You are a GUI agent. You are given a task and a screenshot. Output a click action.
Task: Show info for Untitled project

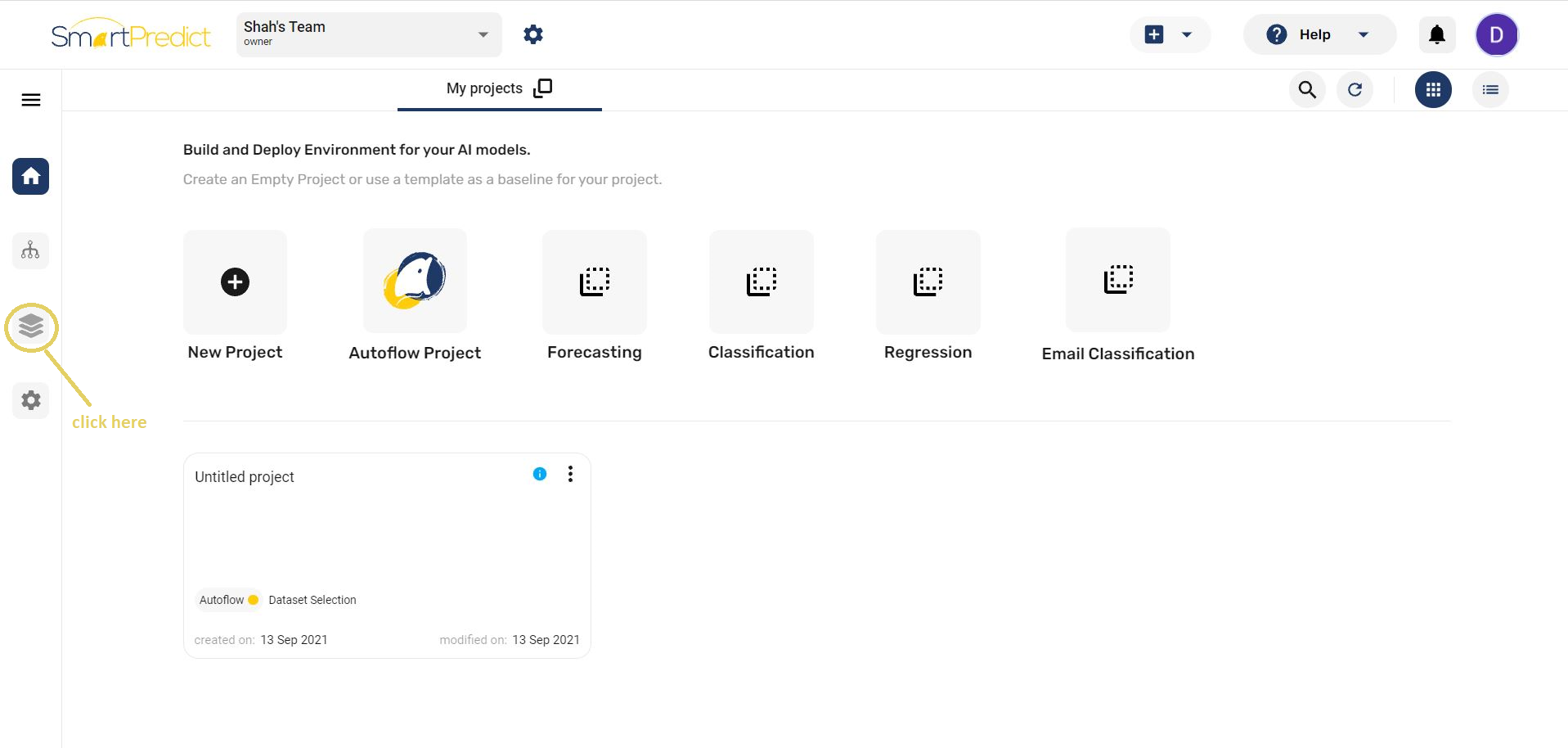540,474
